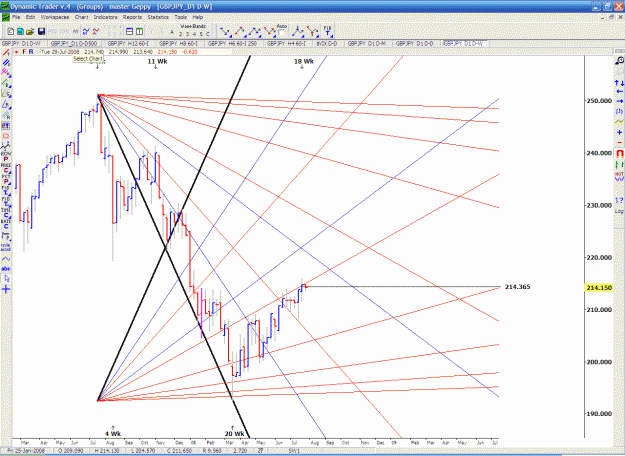
Task: Select the RT price-time tool
Action: click(x=6, y=126)
